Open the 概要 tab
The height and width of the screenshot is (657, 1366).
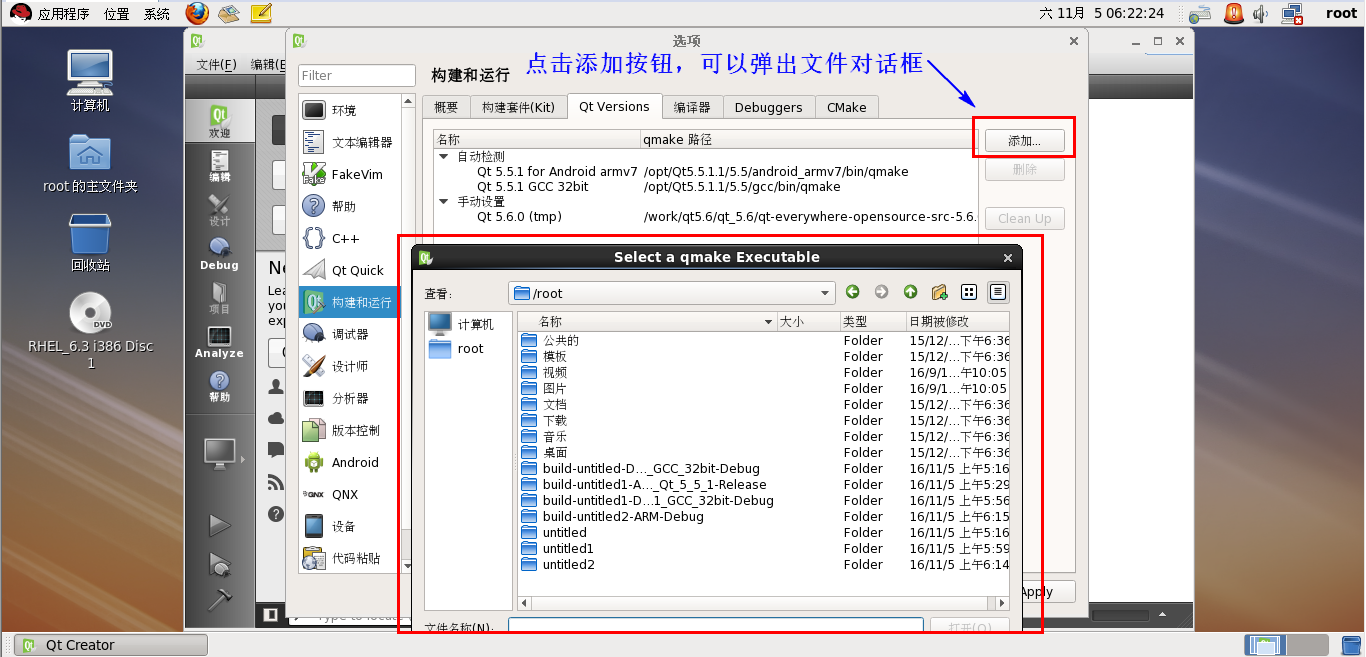[x=446, y=107]
